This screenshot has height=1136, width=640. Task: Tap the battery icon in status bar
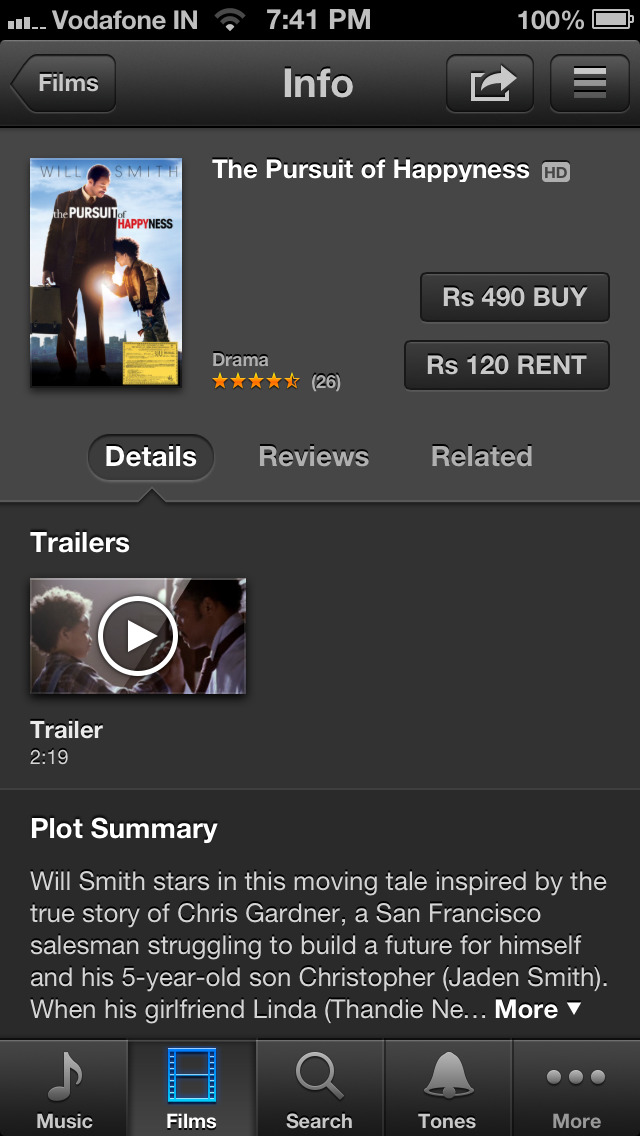coord(613,20)
